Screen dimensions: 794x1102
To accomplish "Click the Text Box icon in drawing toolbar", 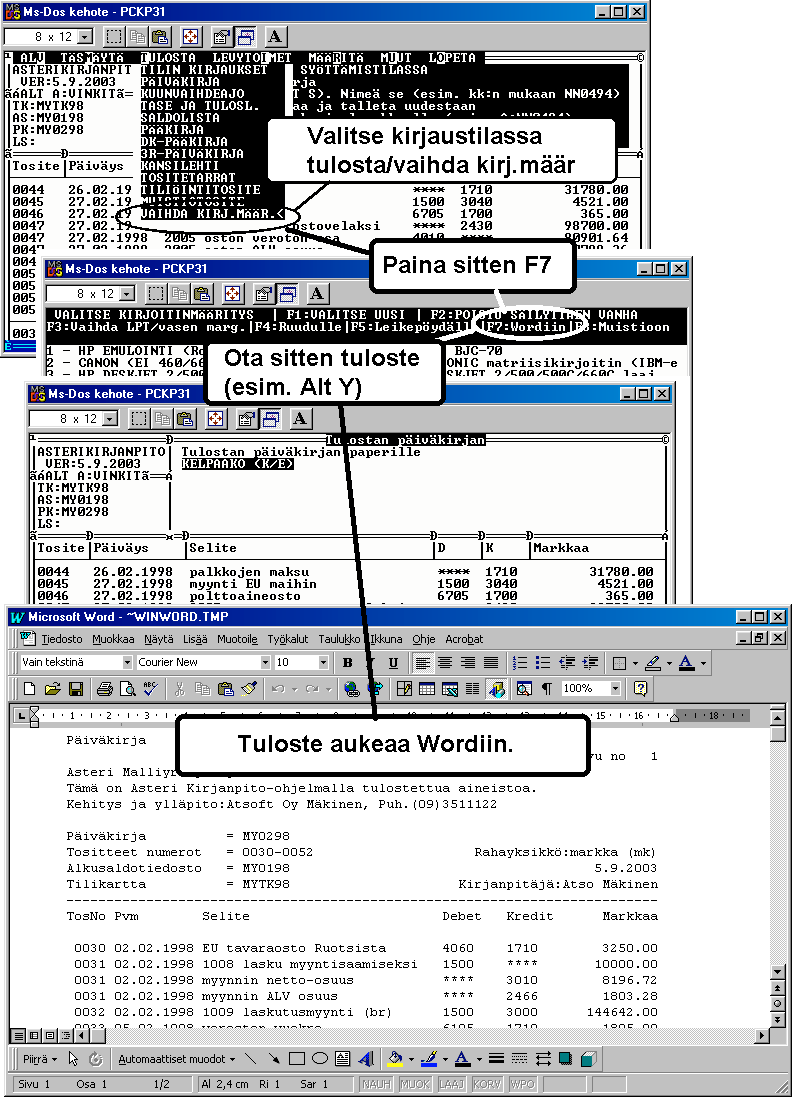I will click(343, 1058).
